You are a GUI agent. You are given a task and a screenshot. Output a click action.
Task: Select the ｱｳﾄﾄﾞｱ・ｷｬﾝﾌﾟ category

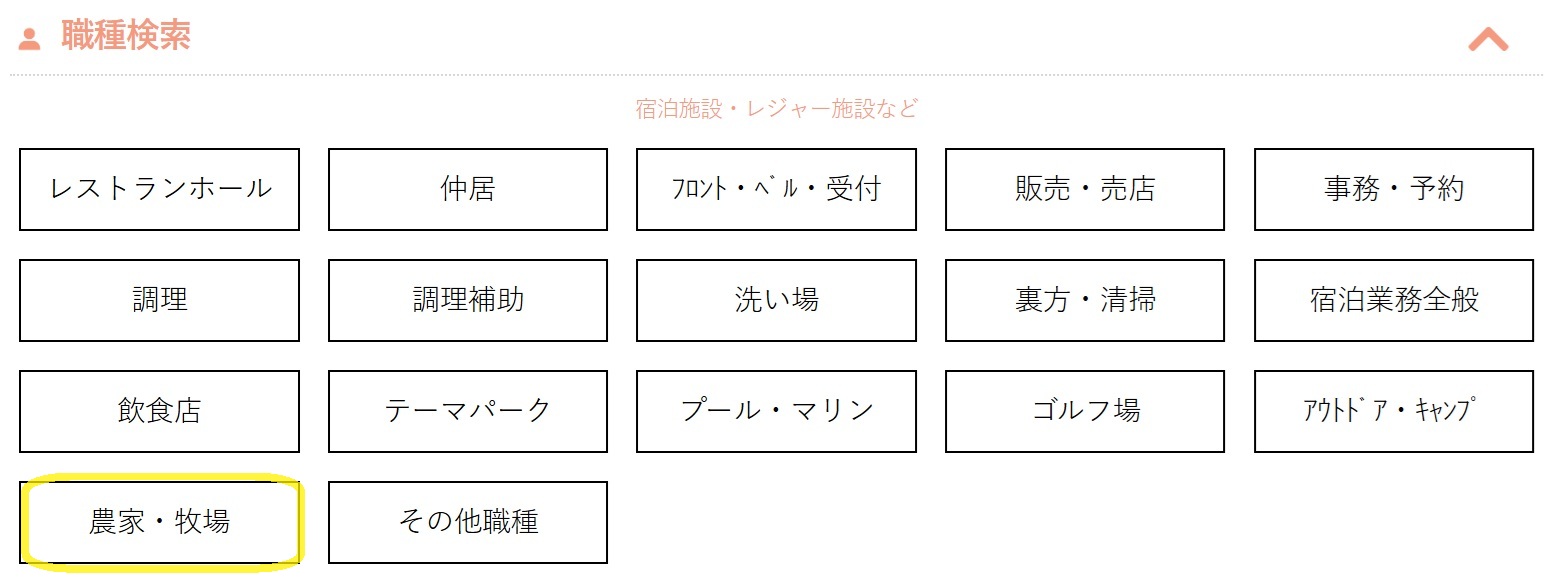[x=1394, y=411]
